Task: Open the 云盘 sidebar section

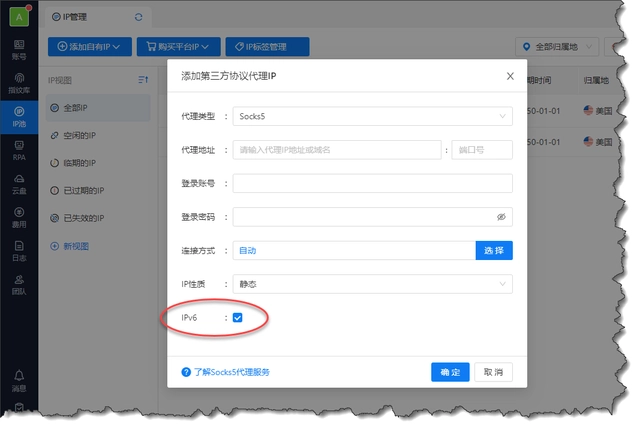Action: 19,184
